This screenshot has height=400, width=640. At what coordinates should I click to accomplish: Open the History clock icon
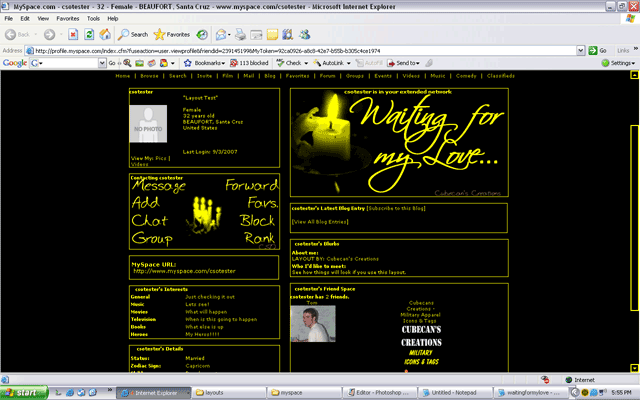coord(202,35)
